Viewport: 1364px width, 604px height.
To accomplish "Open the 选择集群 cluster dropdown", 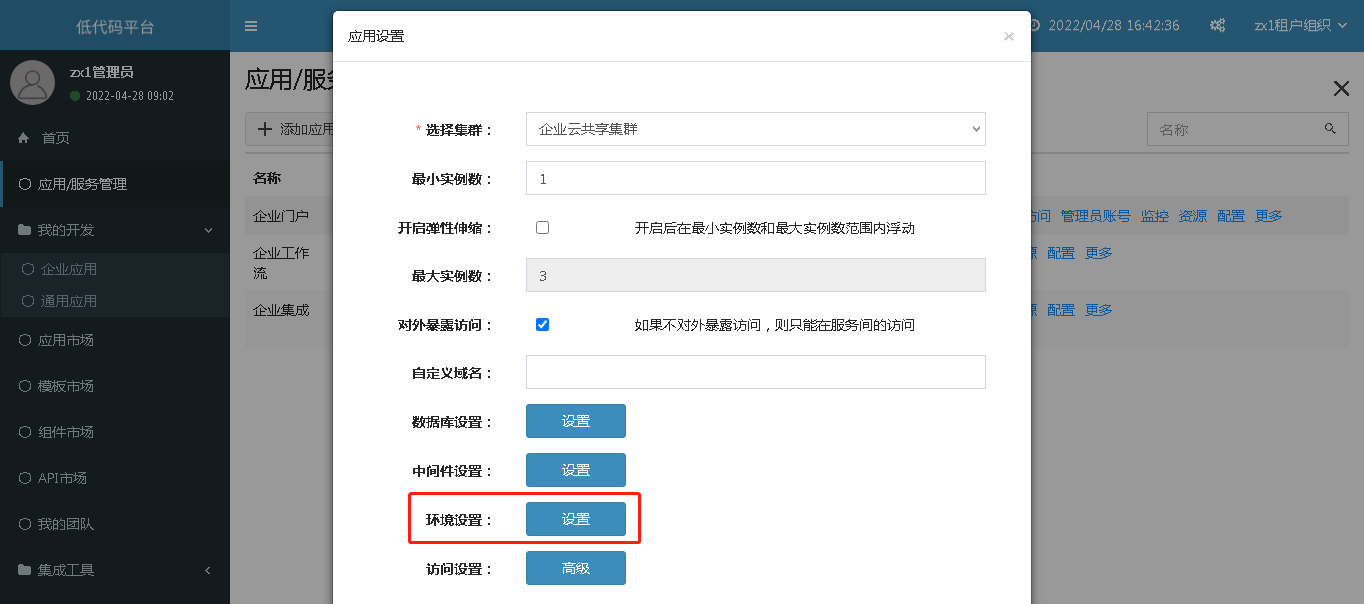I will pos(755,129).
